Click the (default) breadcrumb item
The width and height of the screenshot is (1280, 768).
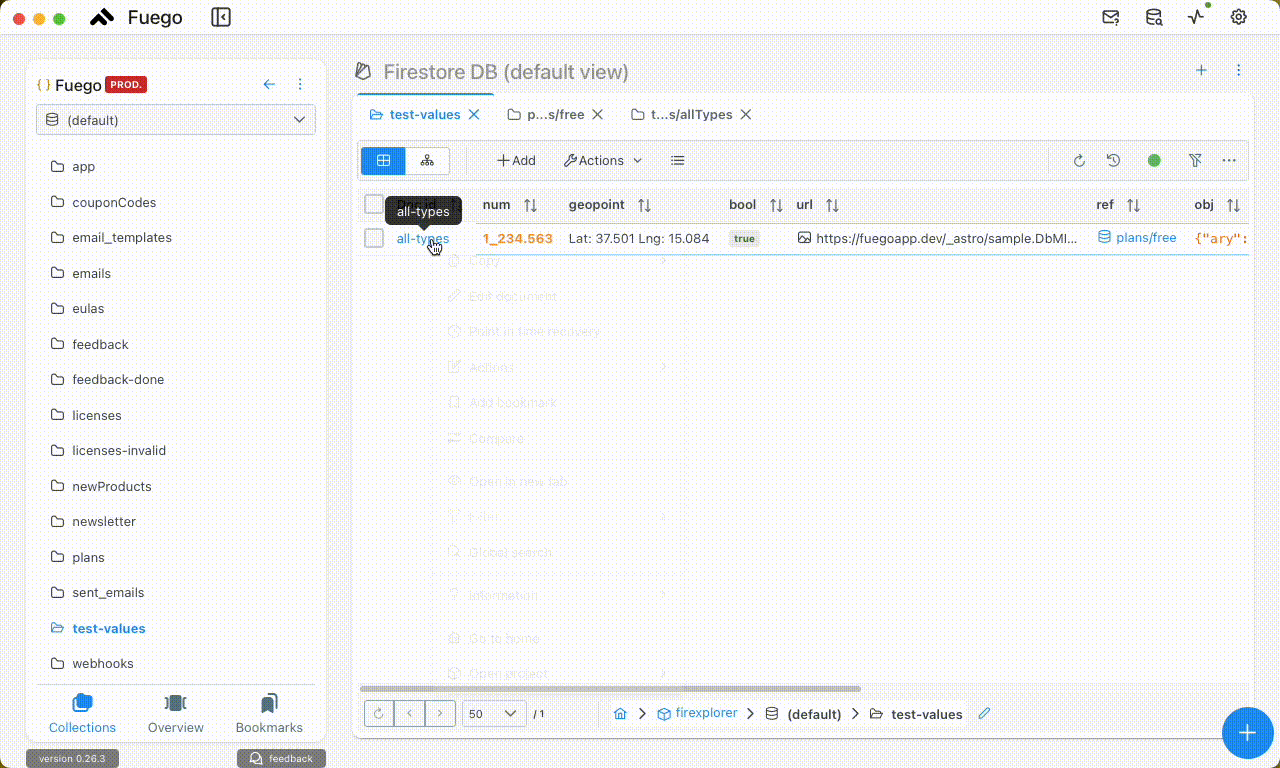click(805, 714)
